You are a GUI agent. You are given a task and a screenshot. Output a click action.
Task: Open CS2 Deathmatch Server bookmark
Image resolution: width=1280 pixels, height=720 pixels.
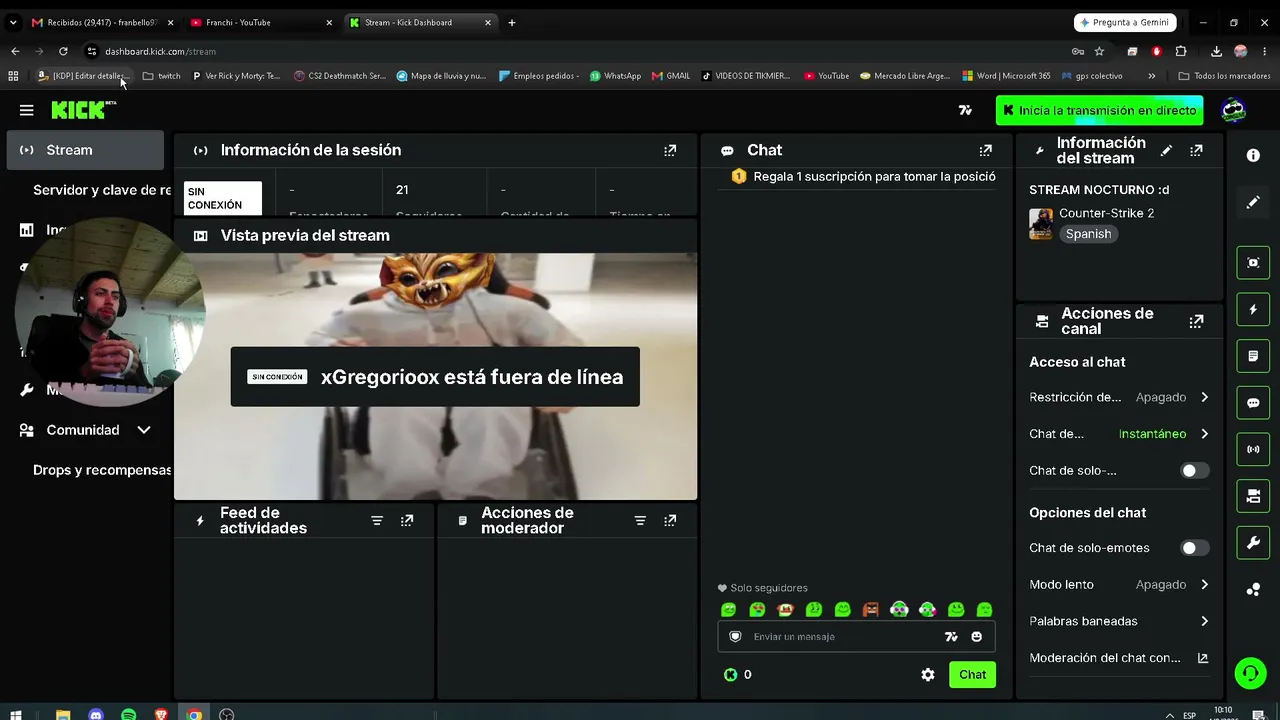coord(340,76)
